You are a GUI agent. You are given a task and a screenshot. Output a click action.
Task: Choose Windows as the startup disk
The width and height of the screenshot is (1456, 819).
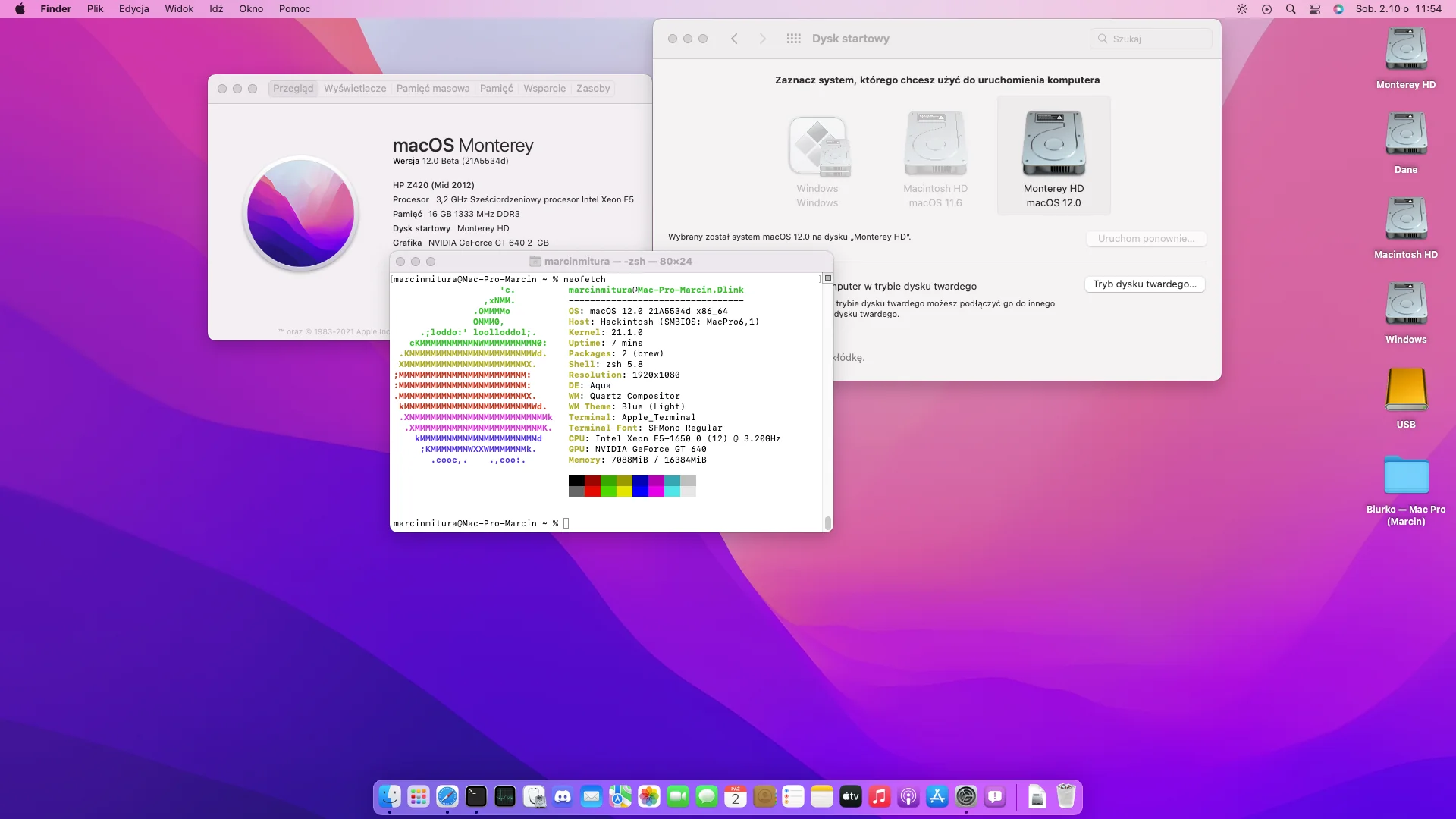[x=817, y=159]
